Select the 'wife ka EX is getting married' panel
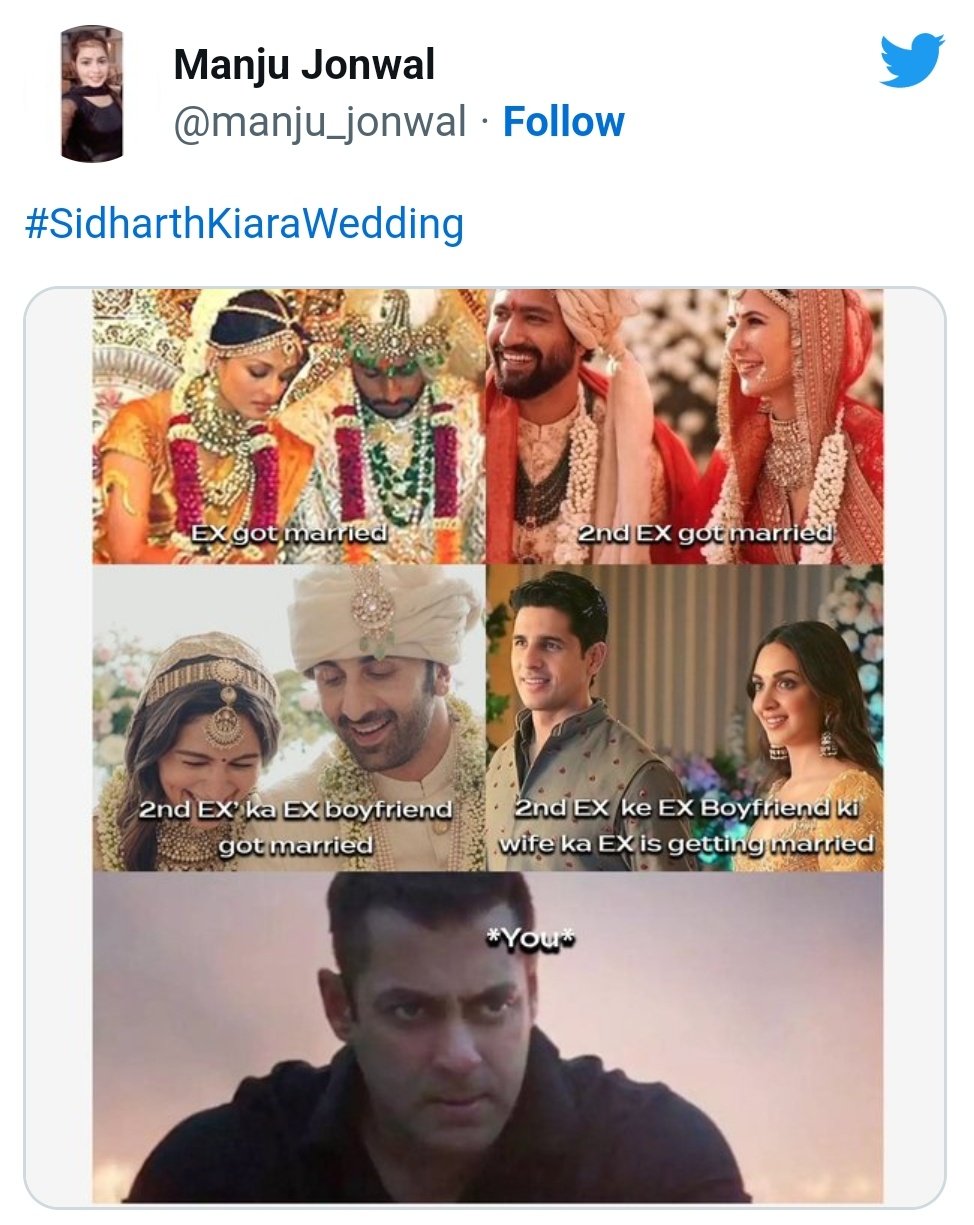The image size is (974, 1225). point(684,717)
